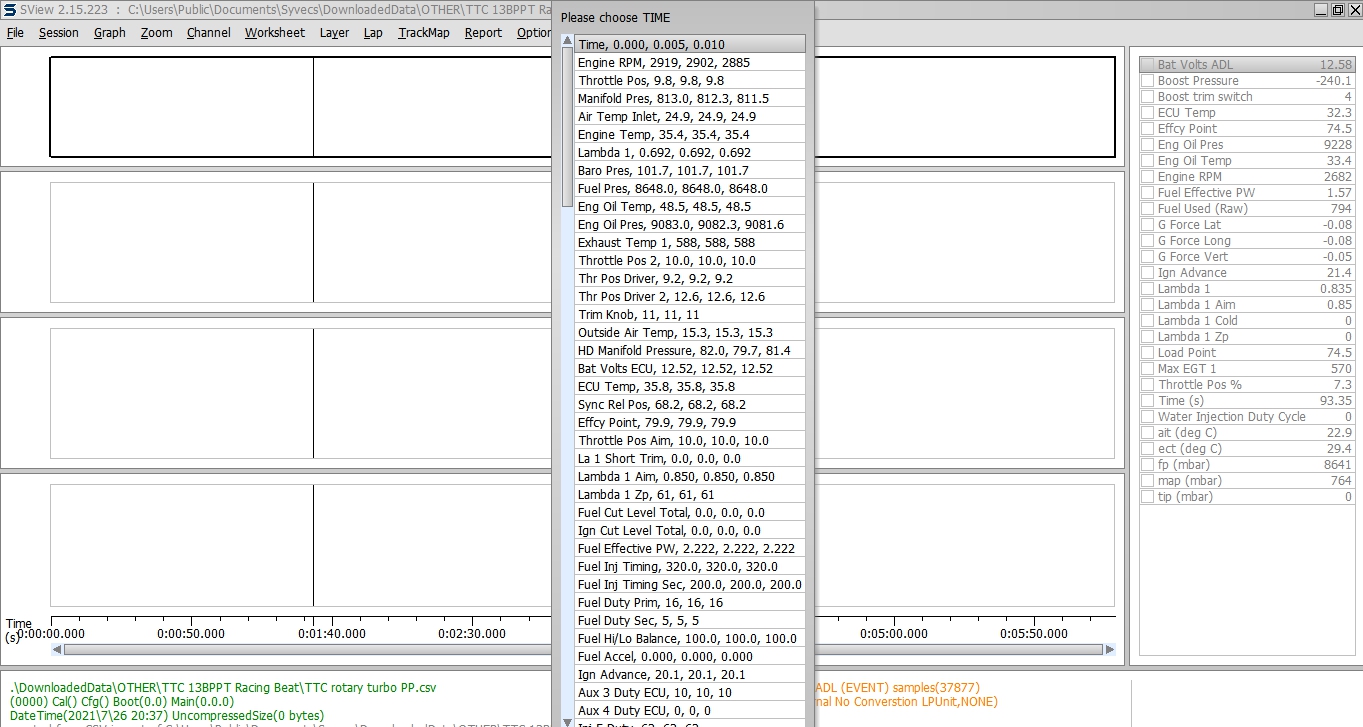Toggle the Ign Advance channel checkbox
This screenshot has width=1363, height=727.
[1147, 273]
